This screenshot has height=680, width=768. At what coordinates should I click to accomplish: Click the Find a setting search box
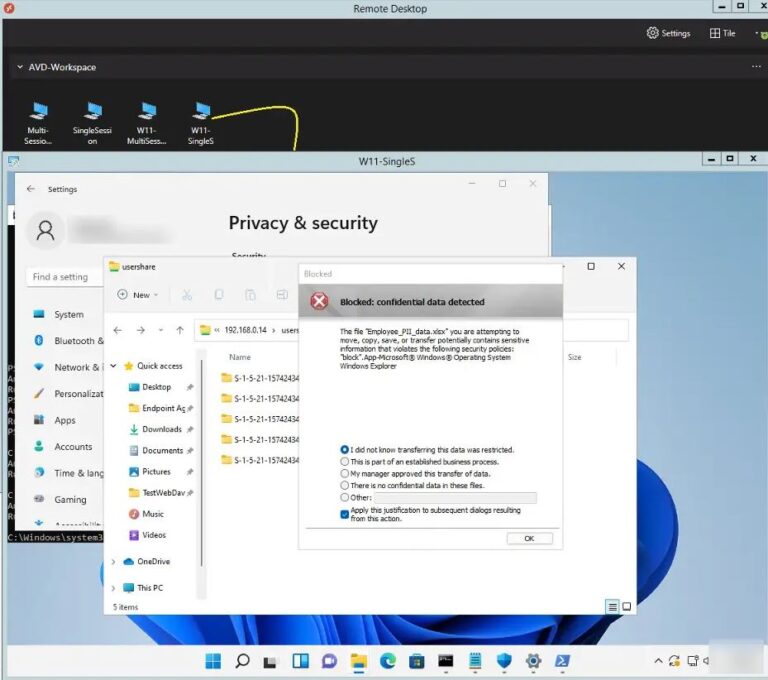click(x=64, y=277)
